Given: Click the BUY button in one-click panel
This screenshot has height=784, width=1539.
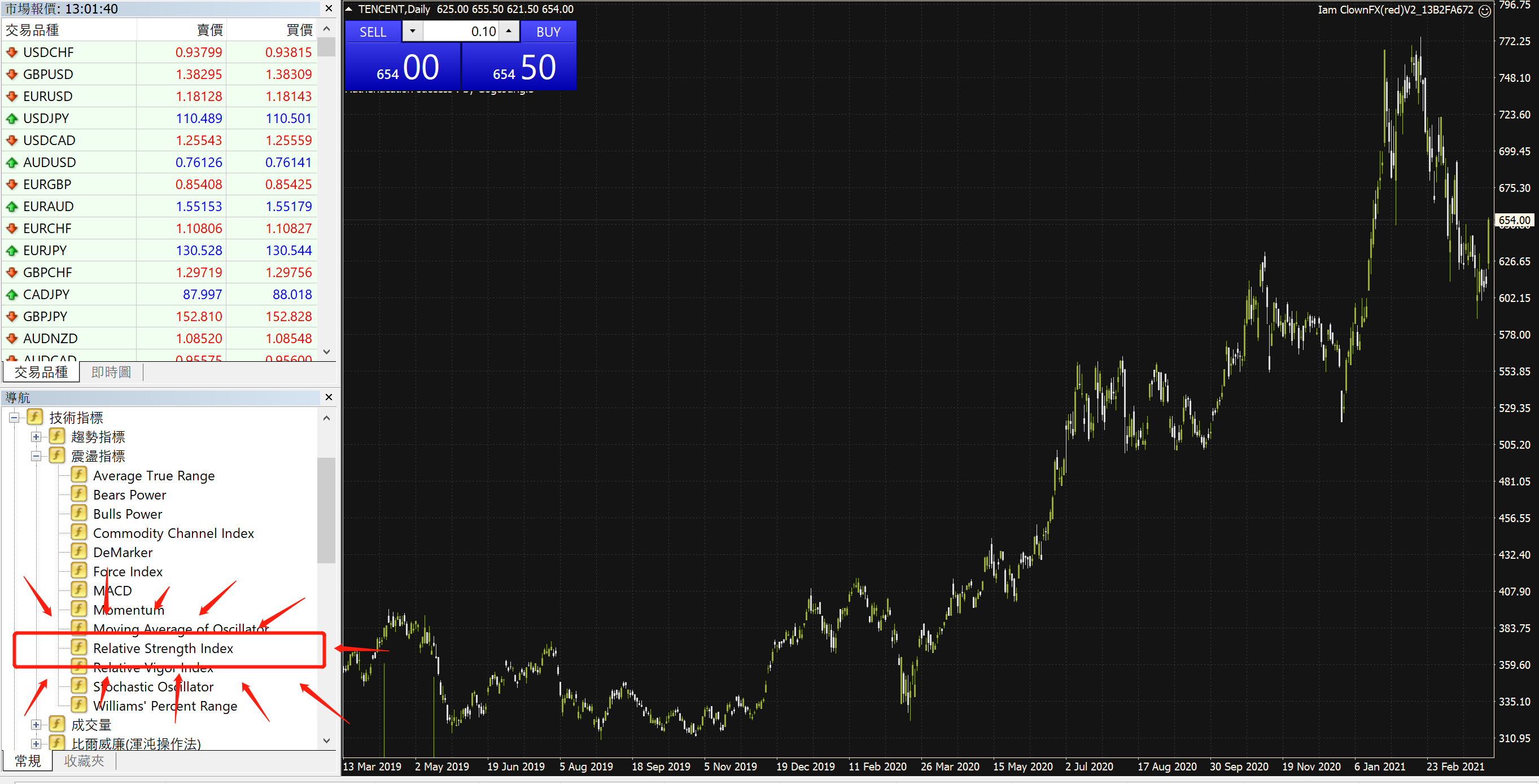Looking at the screenshot, I should click(548, 32).
